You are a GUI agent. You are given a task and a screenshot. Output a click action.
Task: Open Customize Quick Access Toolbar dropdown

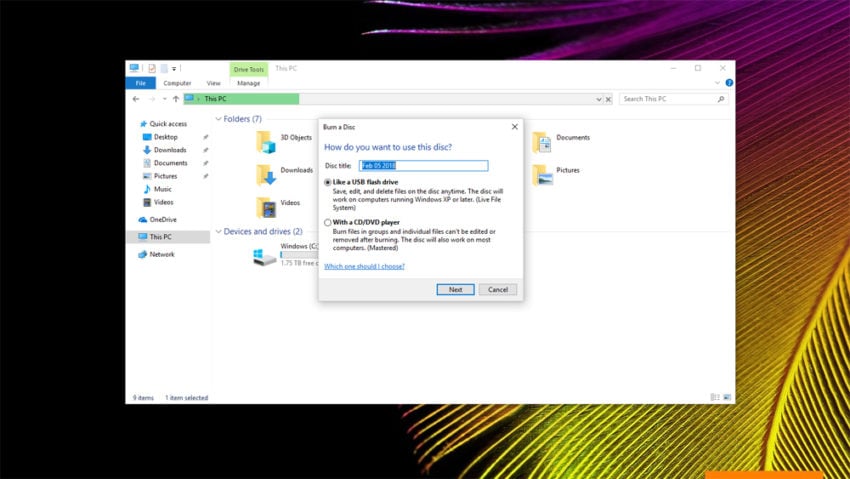coord(174,69)
